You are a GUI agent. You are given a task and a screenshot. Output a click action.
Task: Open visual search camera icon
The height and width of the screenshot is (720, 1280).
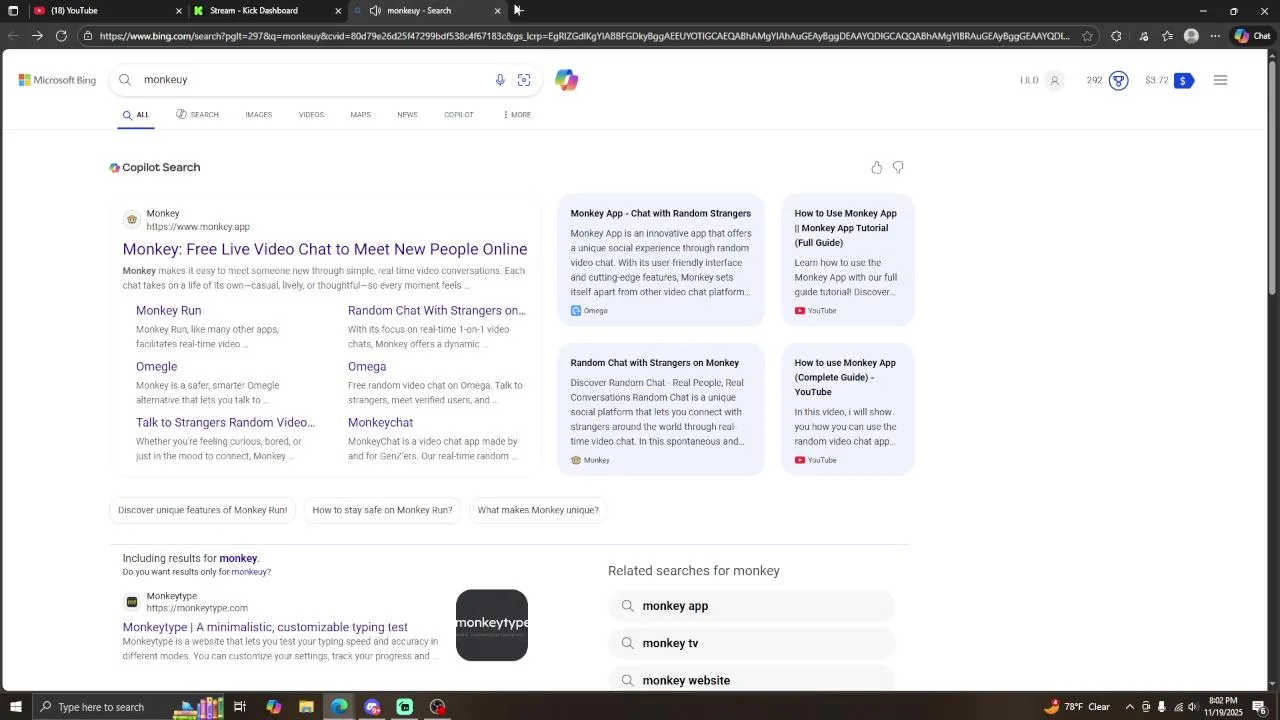point(524,80)
